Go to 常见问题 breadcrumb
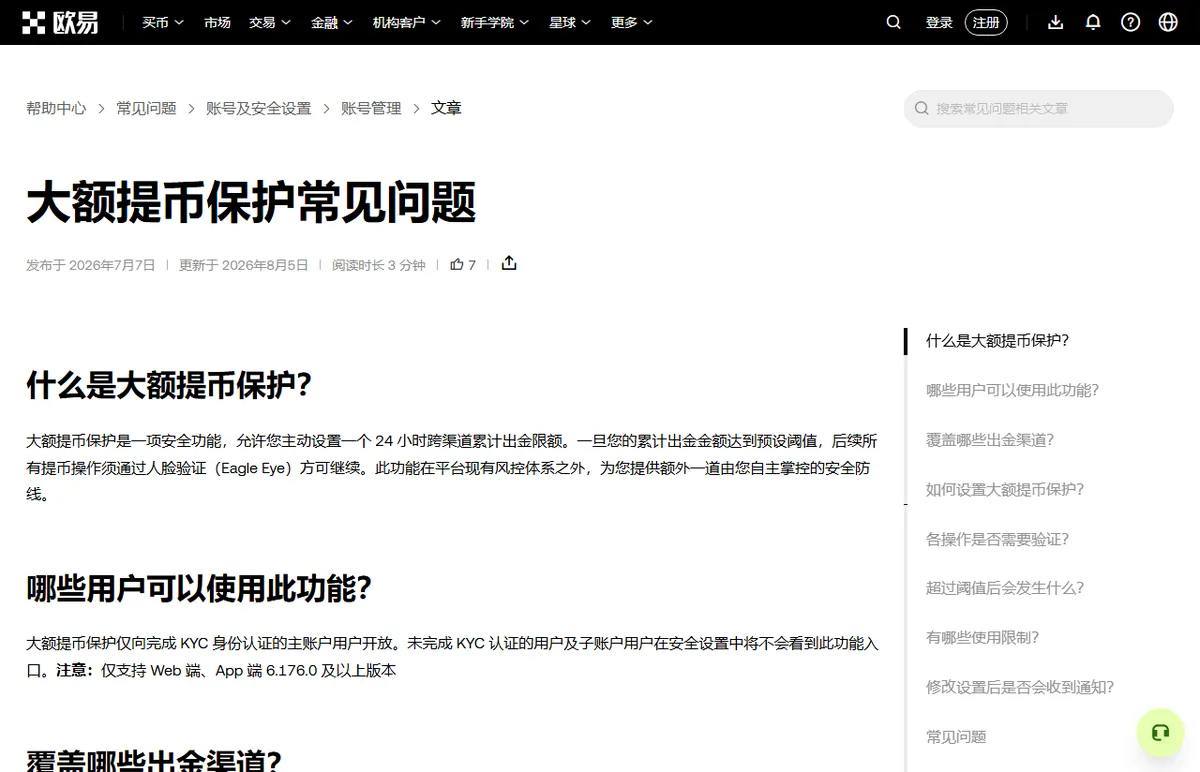1200x772 pixels. tap(146, 108)
